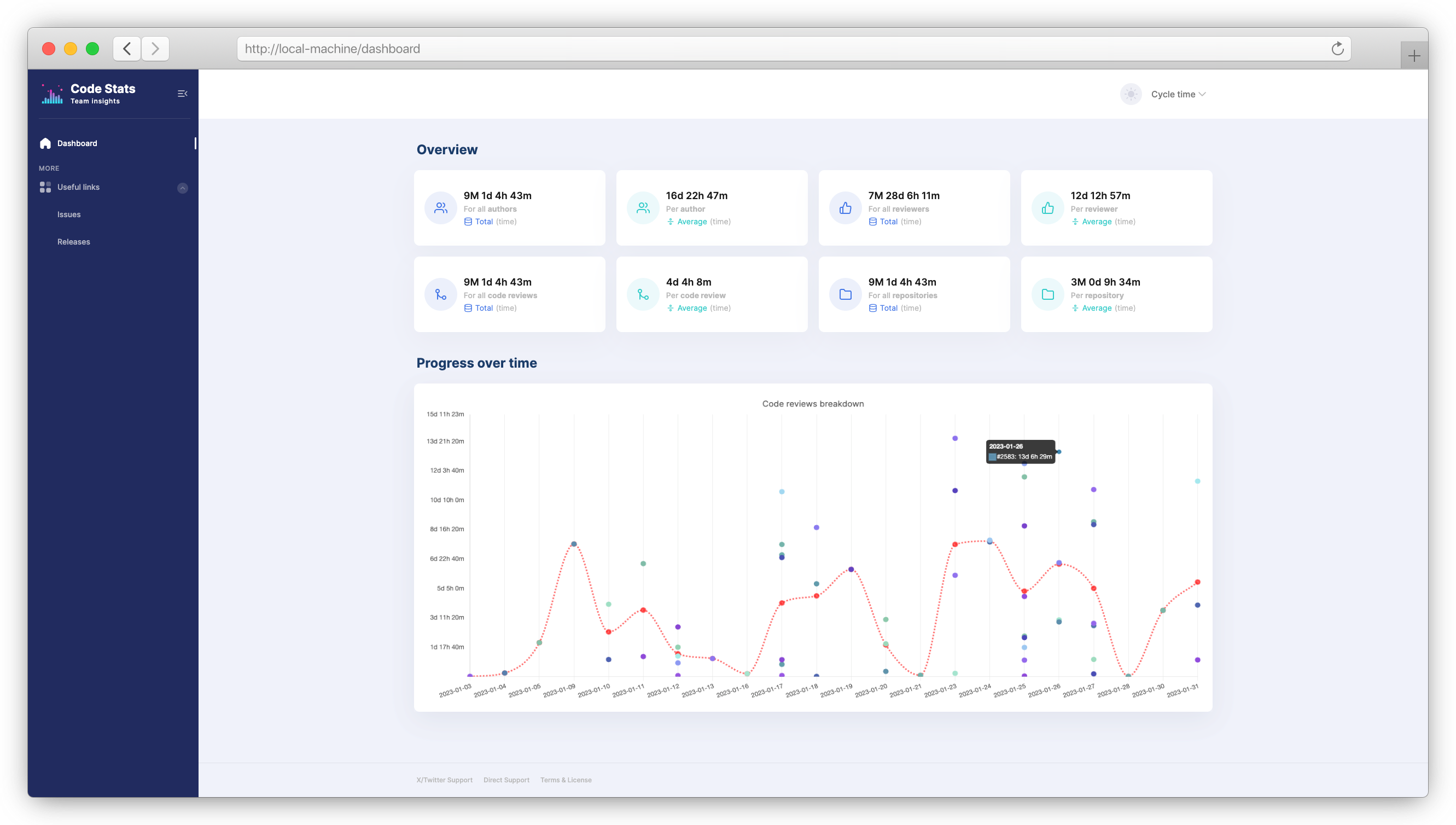This screenshot has height=825, width=1456.
Task: Collapse sidebar using the menu-fold icon
Action: (x=182, y=94)
